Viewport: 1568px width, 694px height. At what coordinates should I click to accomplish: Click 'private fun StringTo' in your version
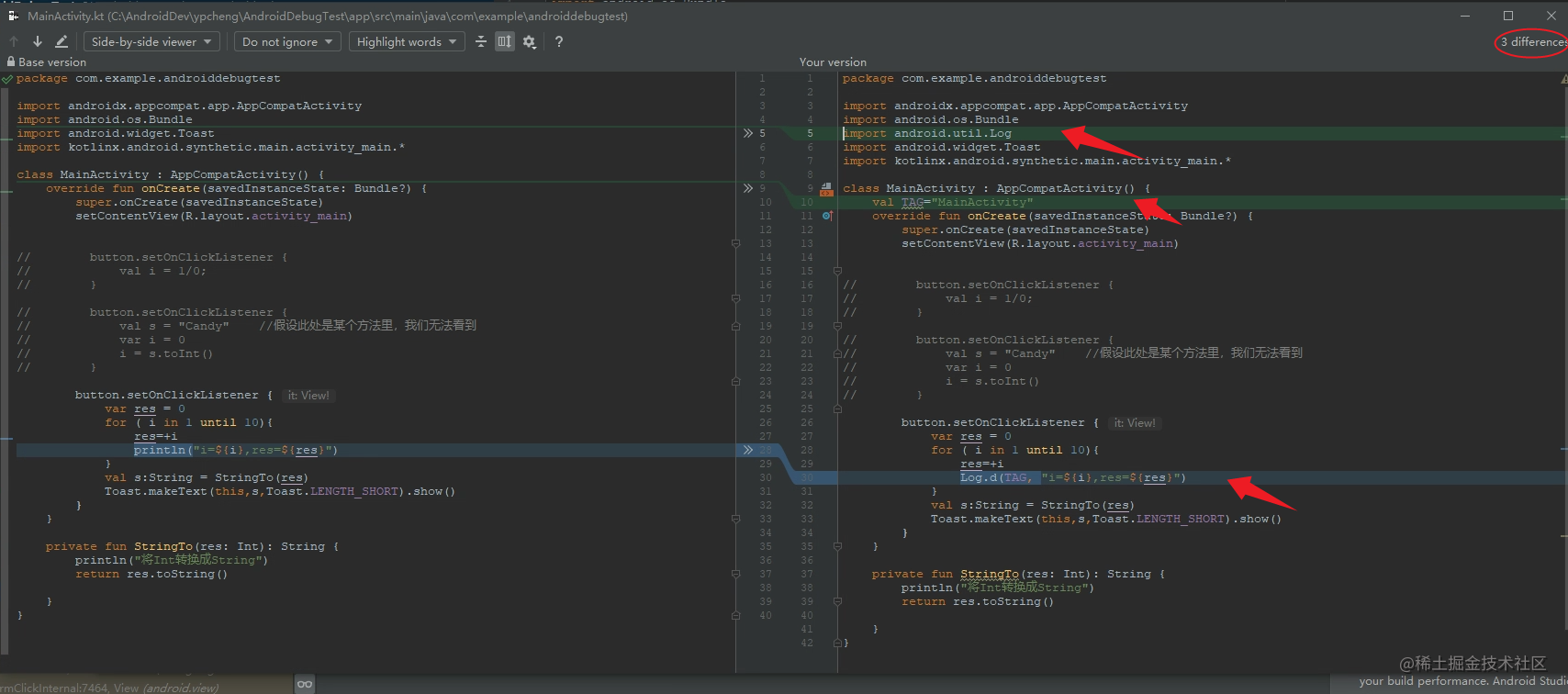coord(946,574)
